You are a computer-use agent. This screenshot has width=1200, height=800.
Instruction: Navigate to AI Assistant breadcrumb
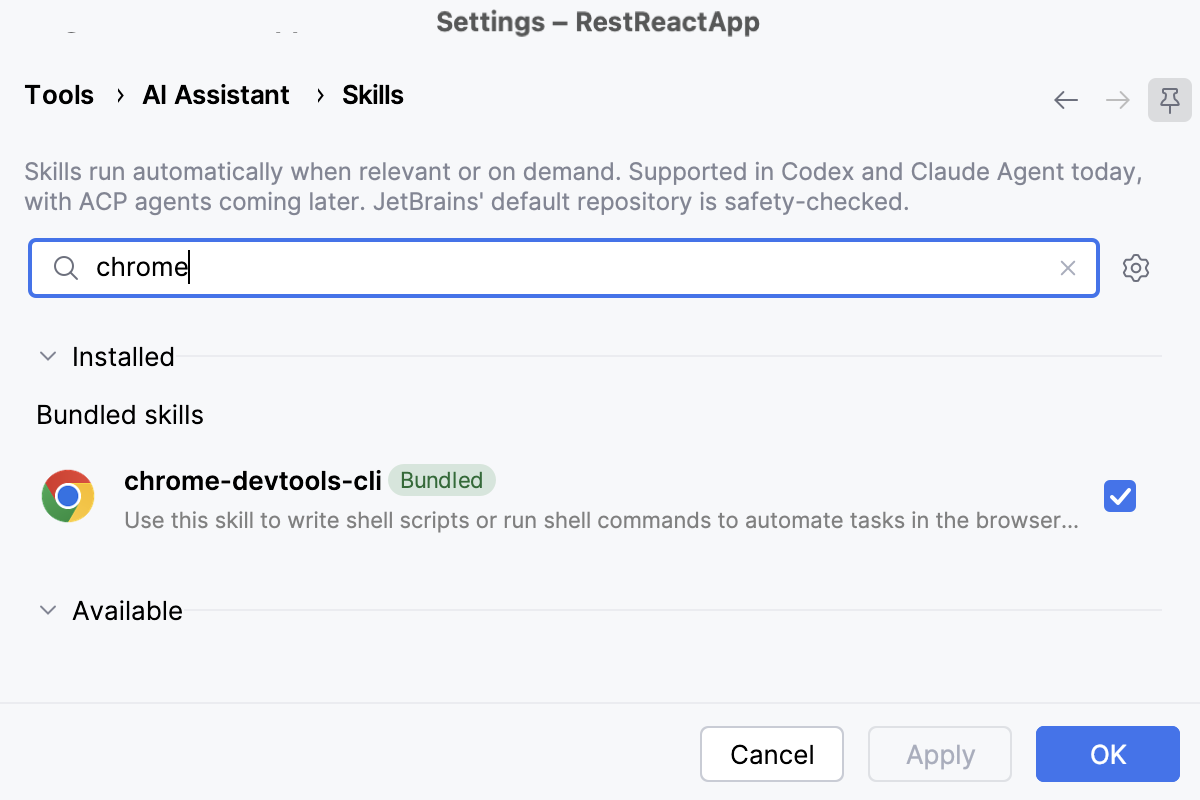[216, 95]
